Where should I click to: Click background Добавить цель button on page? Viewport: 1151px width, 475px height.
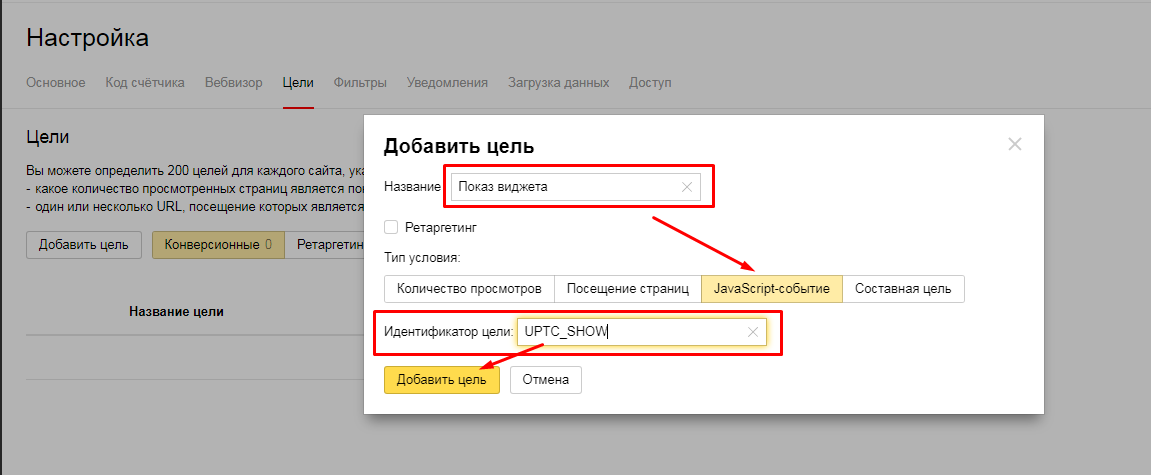[x=84, y=244]
